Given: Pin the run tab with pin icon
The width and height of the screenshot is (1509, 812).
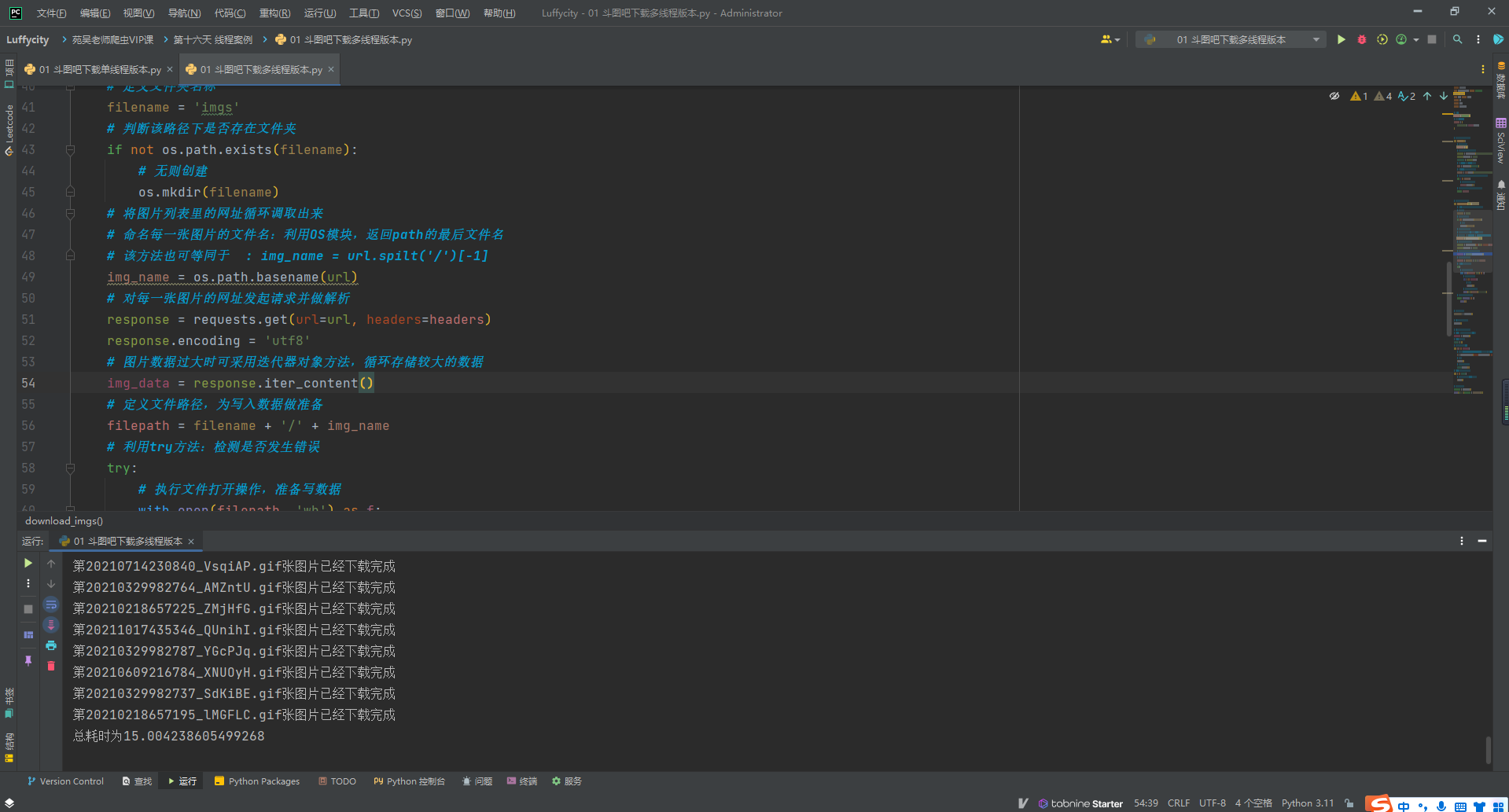Looking at the screenshot, I should coord(28,661).
